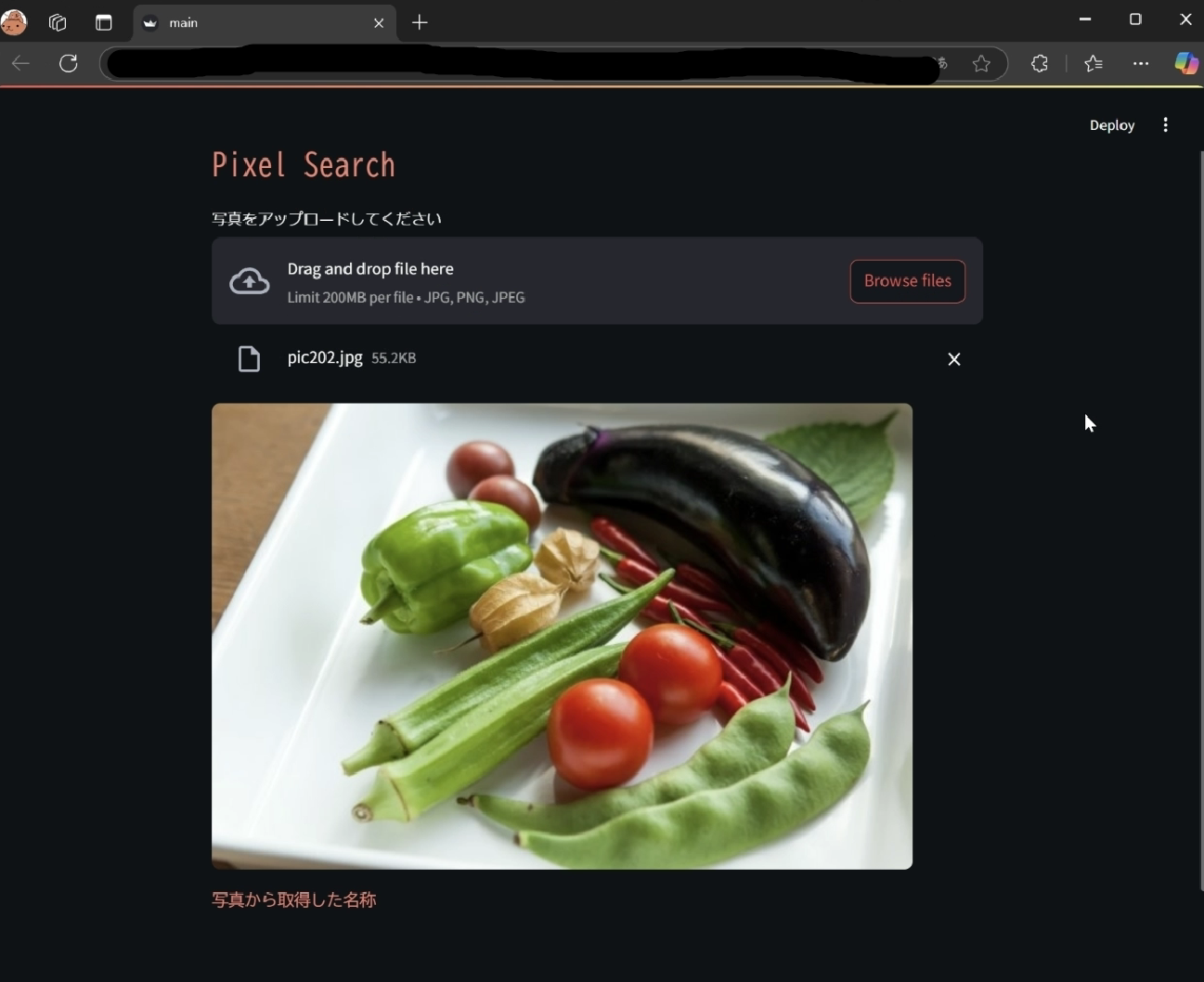Screen dimensions: 1204x982
Task: Click the cloud upload icon
Action: 250,281
